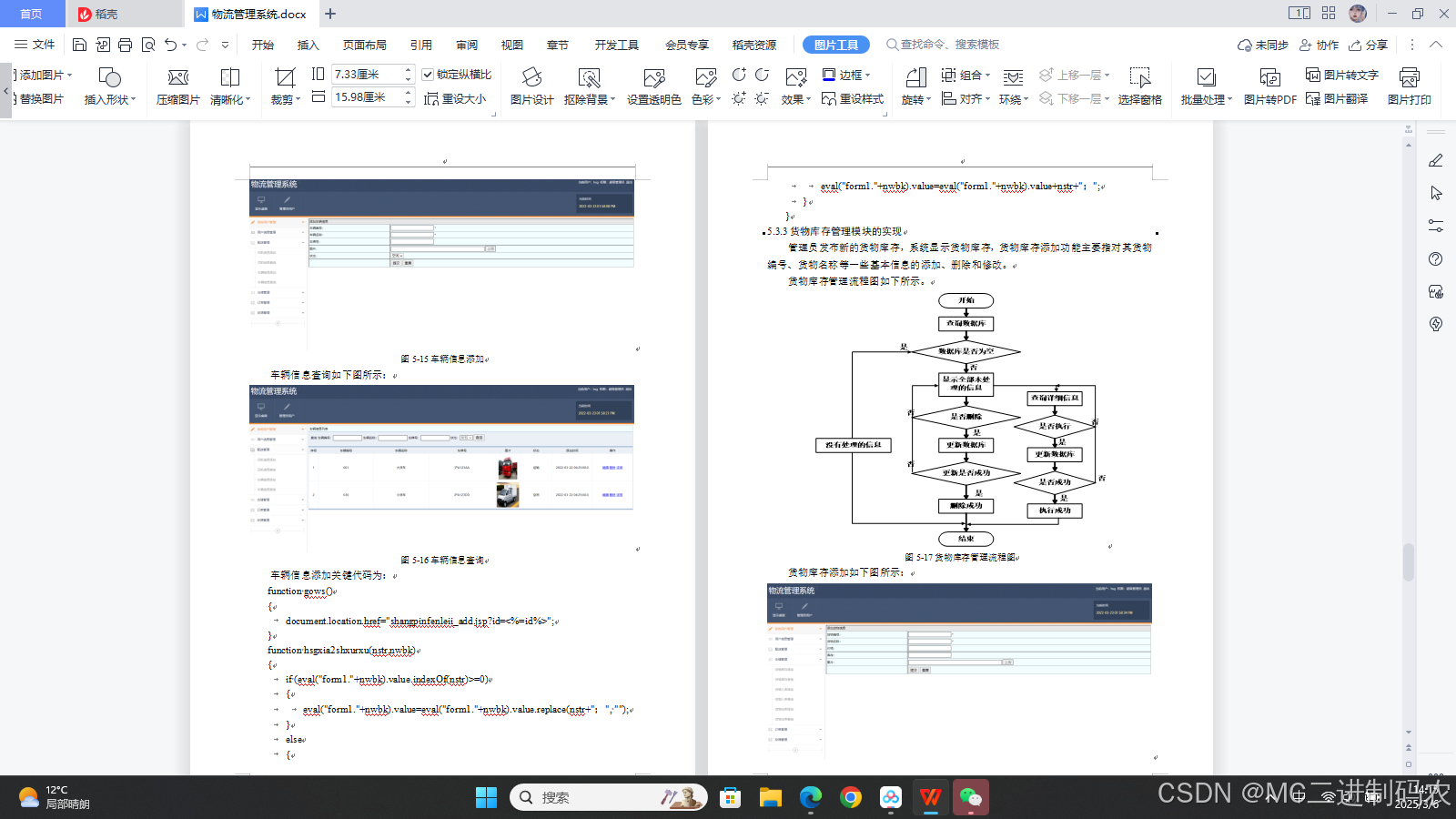Open Effects (效果) dropdown
The width and height of the screenshot is (1456, 819).
pos(795,86)
